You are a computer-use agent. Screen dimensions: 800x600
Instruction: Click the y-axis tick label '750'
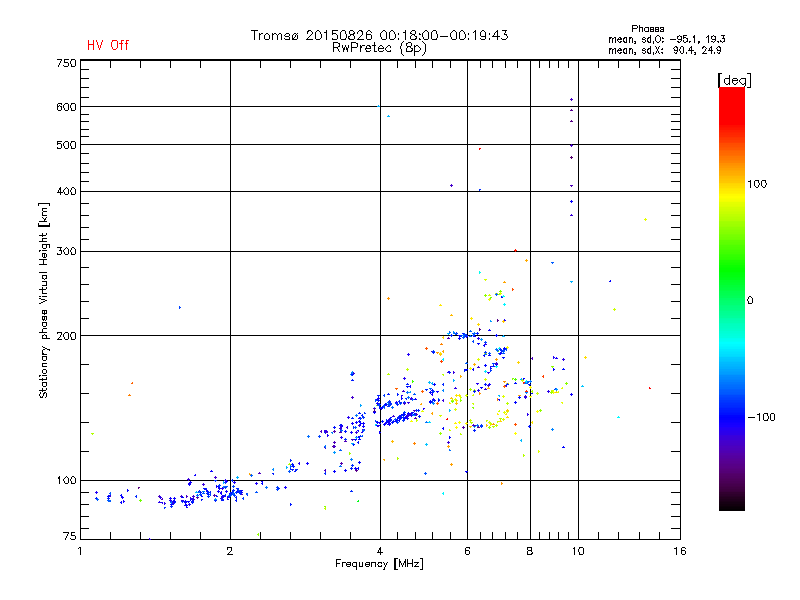pyautogui.click(x=66, y=63)
